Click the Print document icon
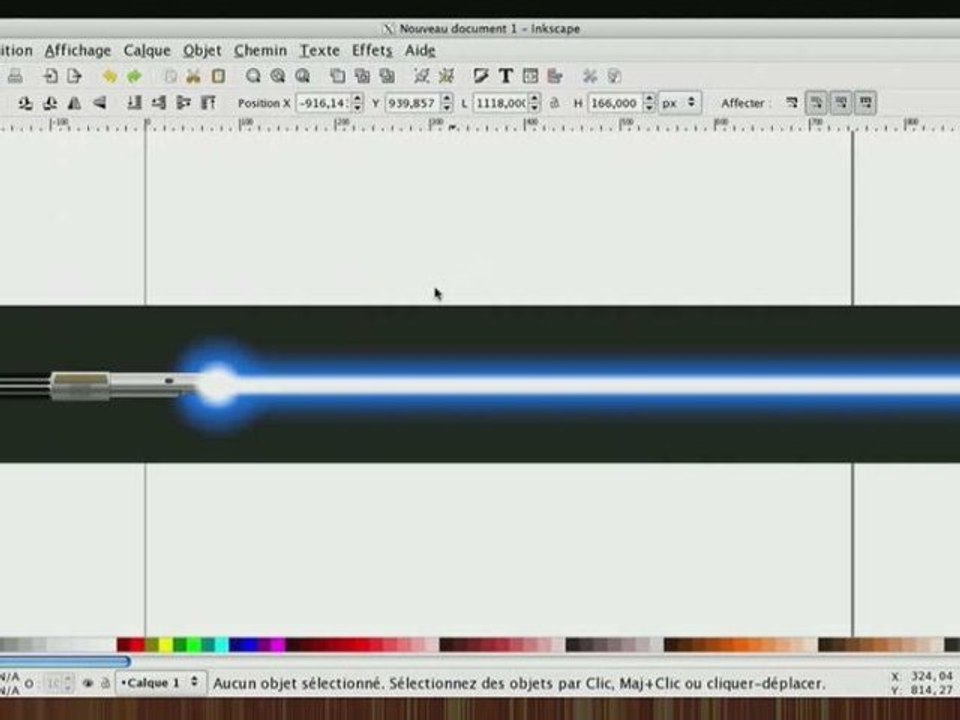The height and width of the screenshot is (720, 960). click(15, 76)
